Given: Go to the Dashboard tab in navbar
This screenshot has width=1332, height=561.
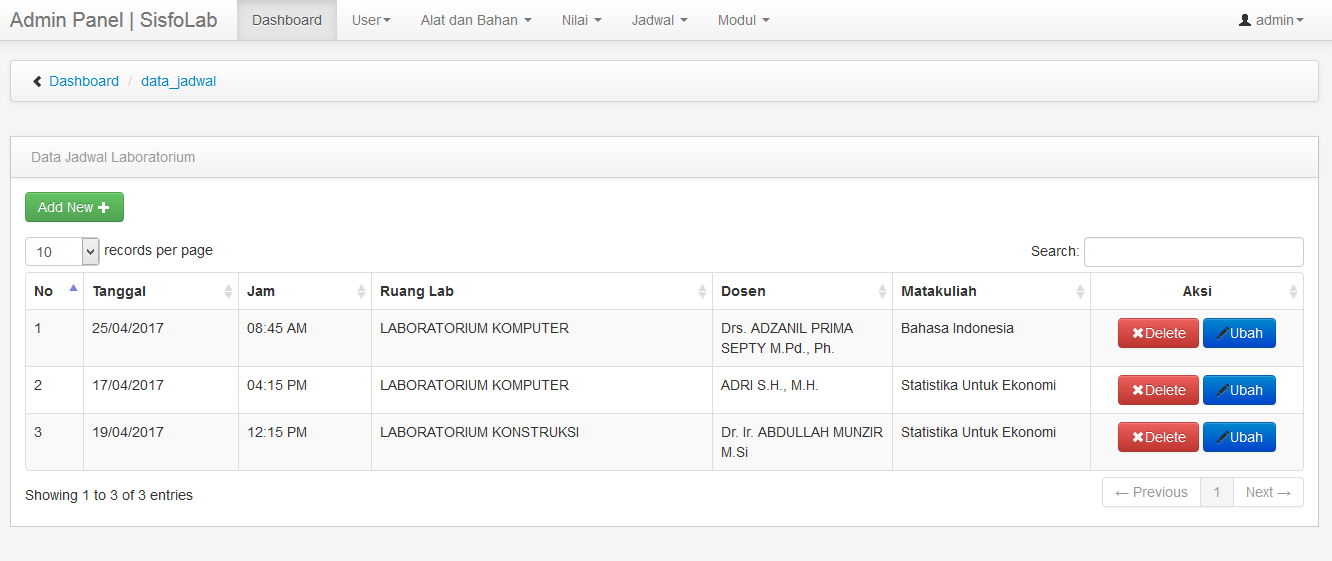Looking at the screenshot, I should coord(287,20).
